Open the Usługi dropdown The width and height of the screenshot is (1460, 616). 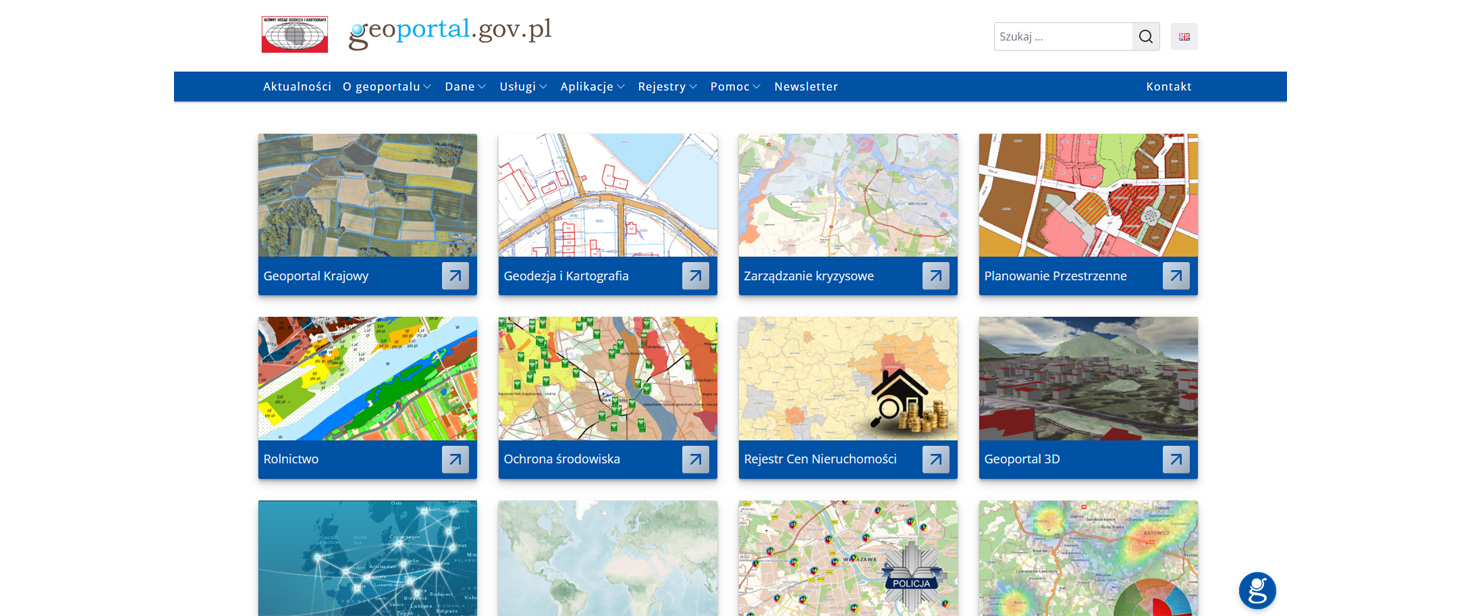pos(522,86)
